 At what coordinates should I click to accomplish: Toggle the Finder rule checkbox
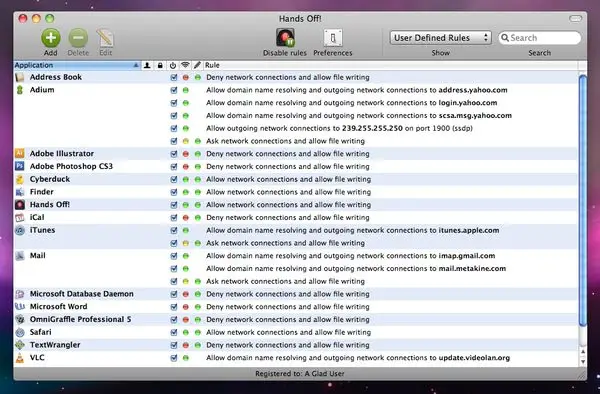174,192
